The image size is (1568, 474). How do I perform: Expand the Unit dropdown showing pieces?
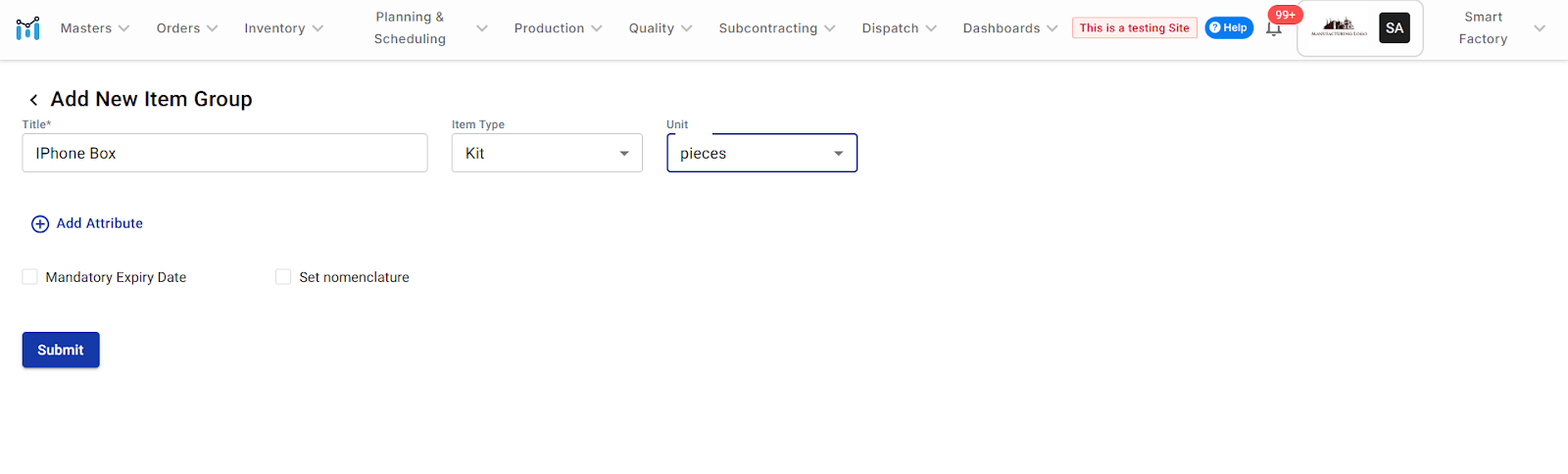point(761,154)
